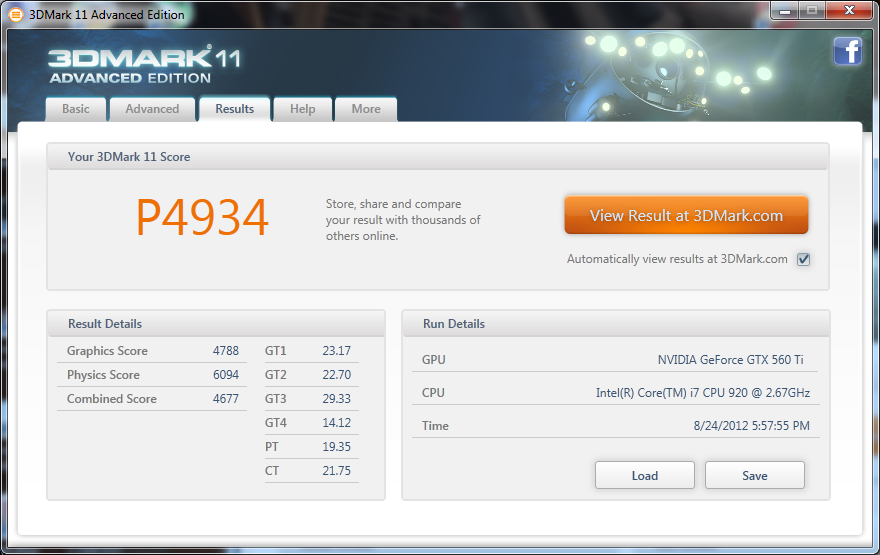The image size is (880, 555).
Task: Select the GT3 result 29.33
Action: point(336,399)
